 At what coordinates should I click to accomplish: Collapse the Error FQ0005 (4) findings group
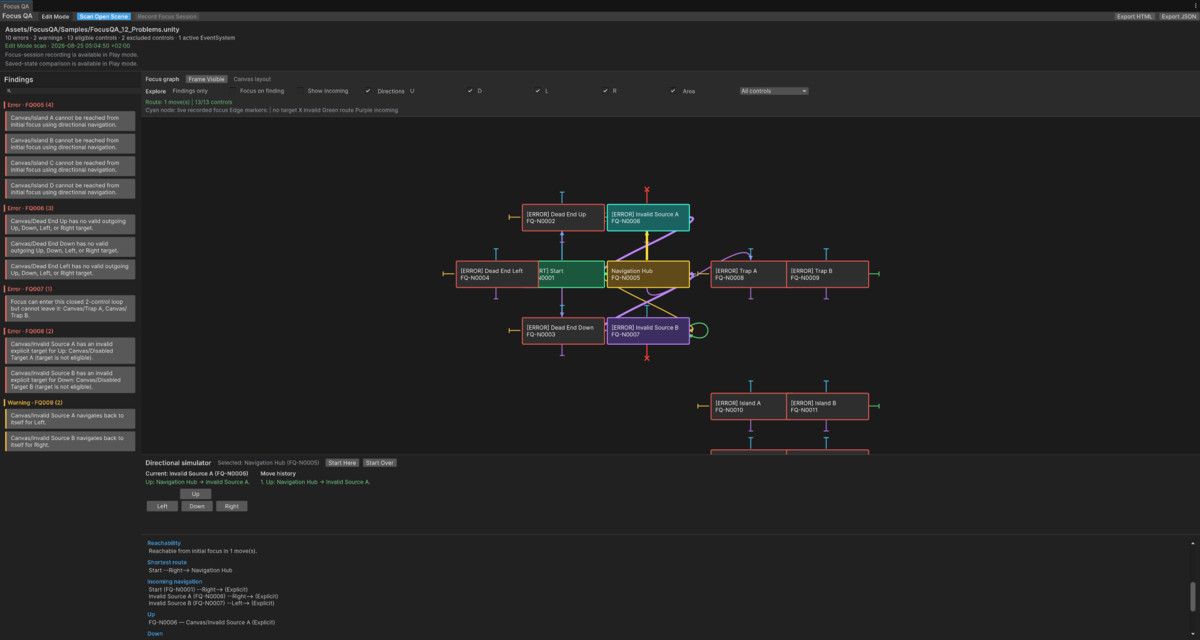29,105
